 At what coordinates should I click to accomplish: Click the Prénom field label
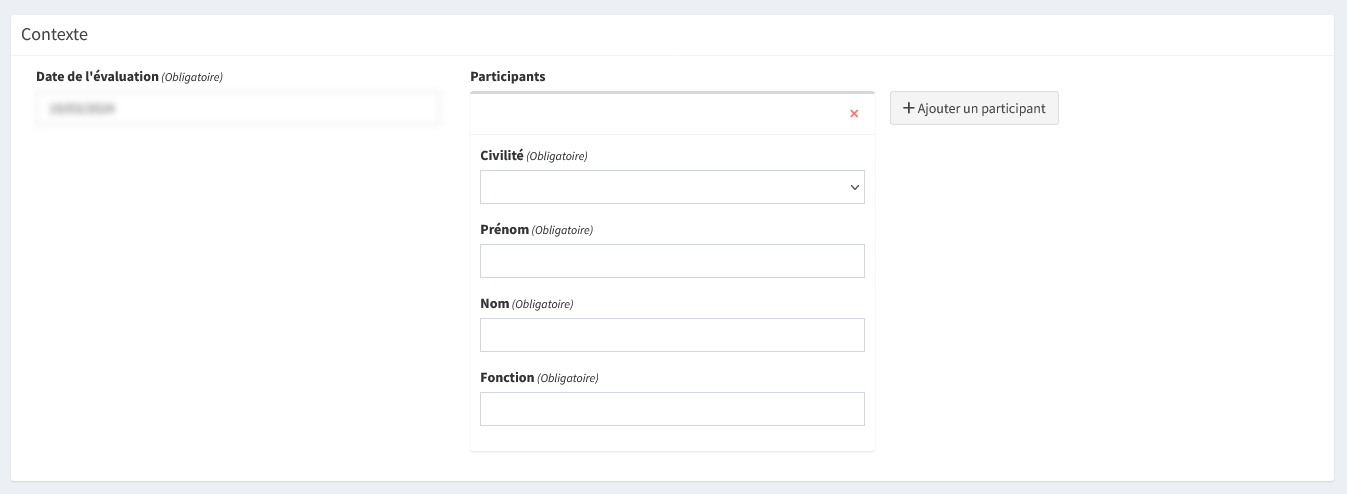tap(504, 230)
